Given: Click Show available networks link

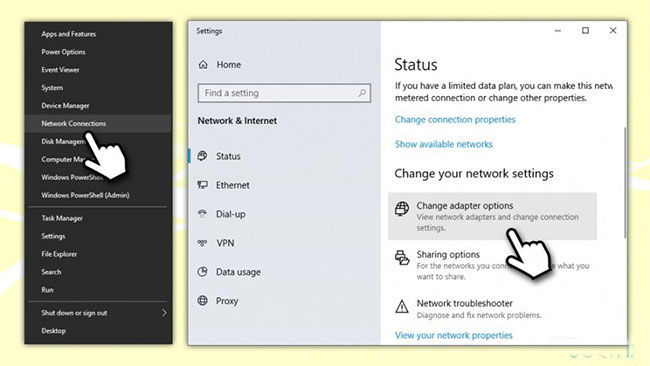Looking at the screenshot, I should (x=444, y=144).
